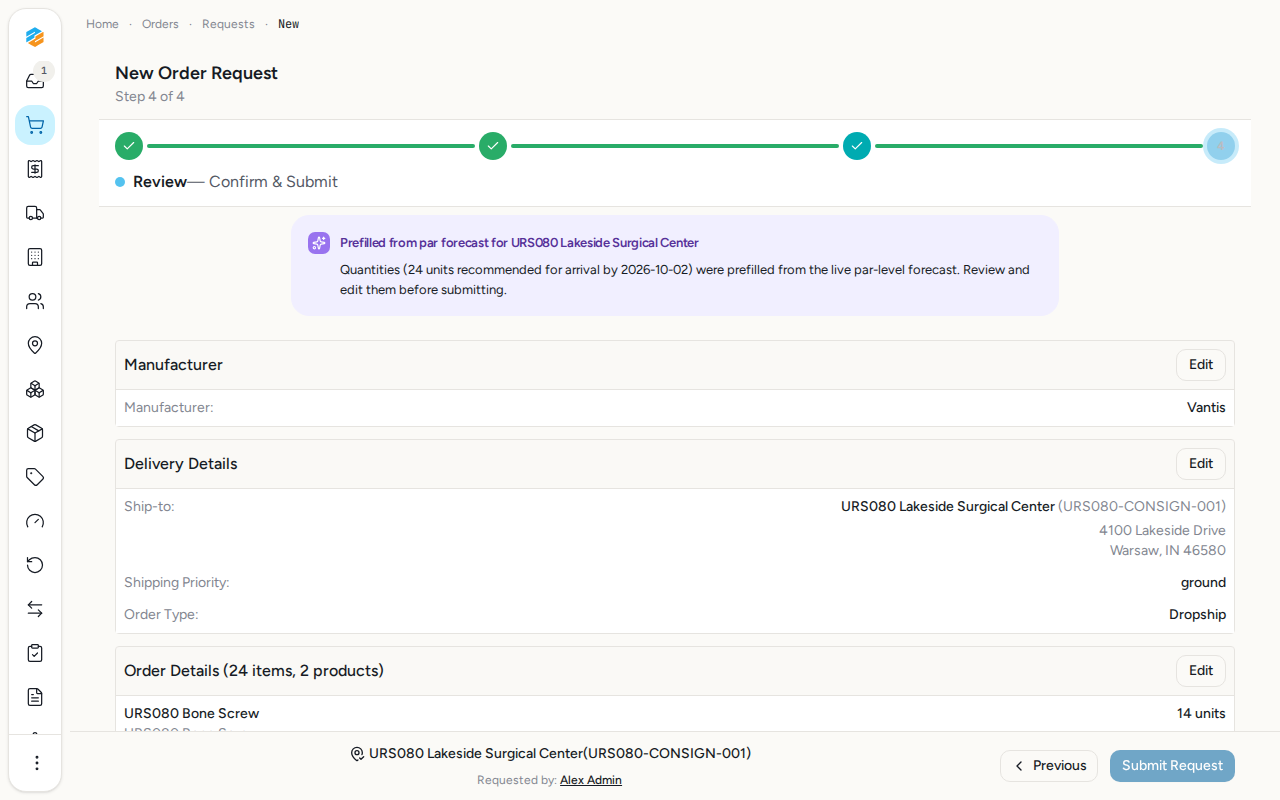Jump to second completed wizard step
1280x800 pixels.
493,146
